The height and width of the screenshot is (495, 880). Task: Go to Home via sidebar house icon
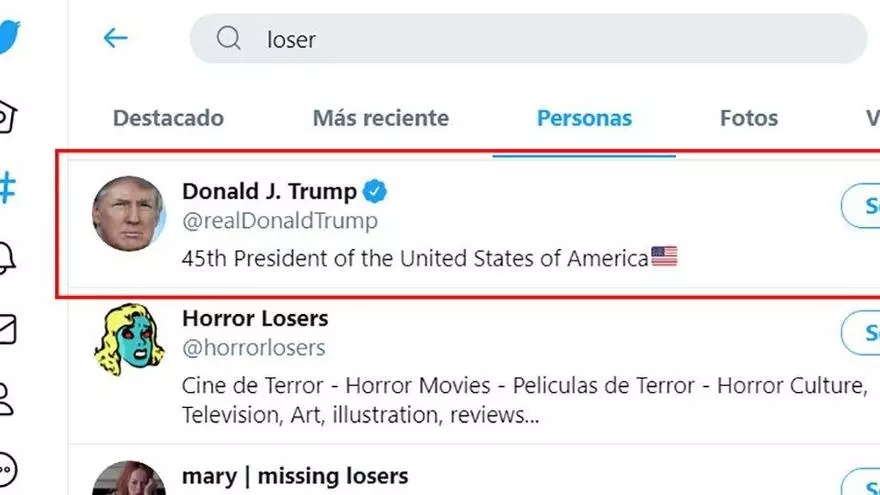(x=7, y=116)
